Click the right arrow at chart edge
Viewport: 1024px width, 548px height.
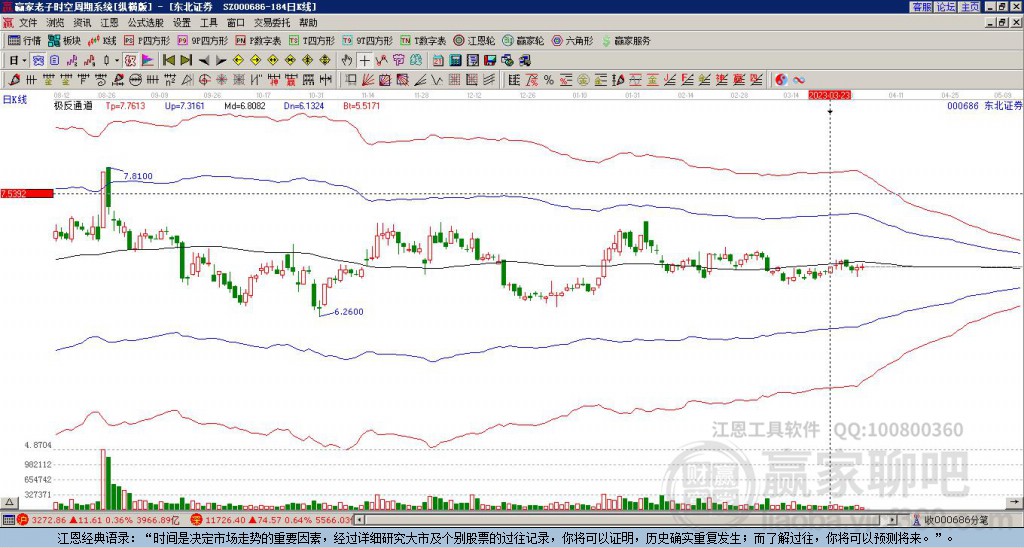pos(1016,502)
